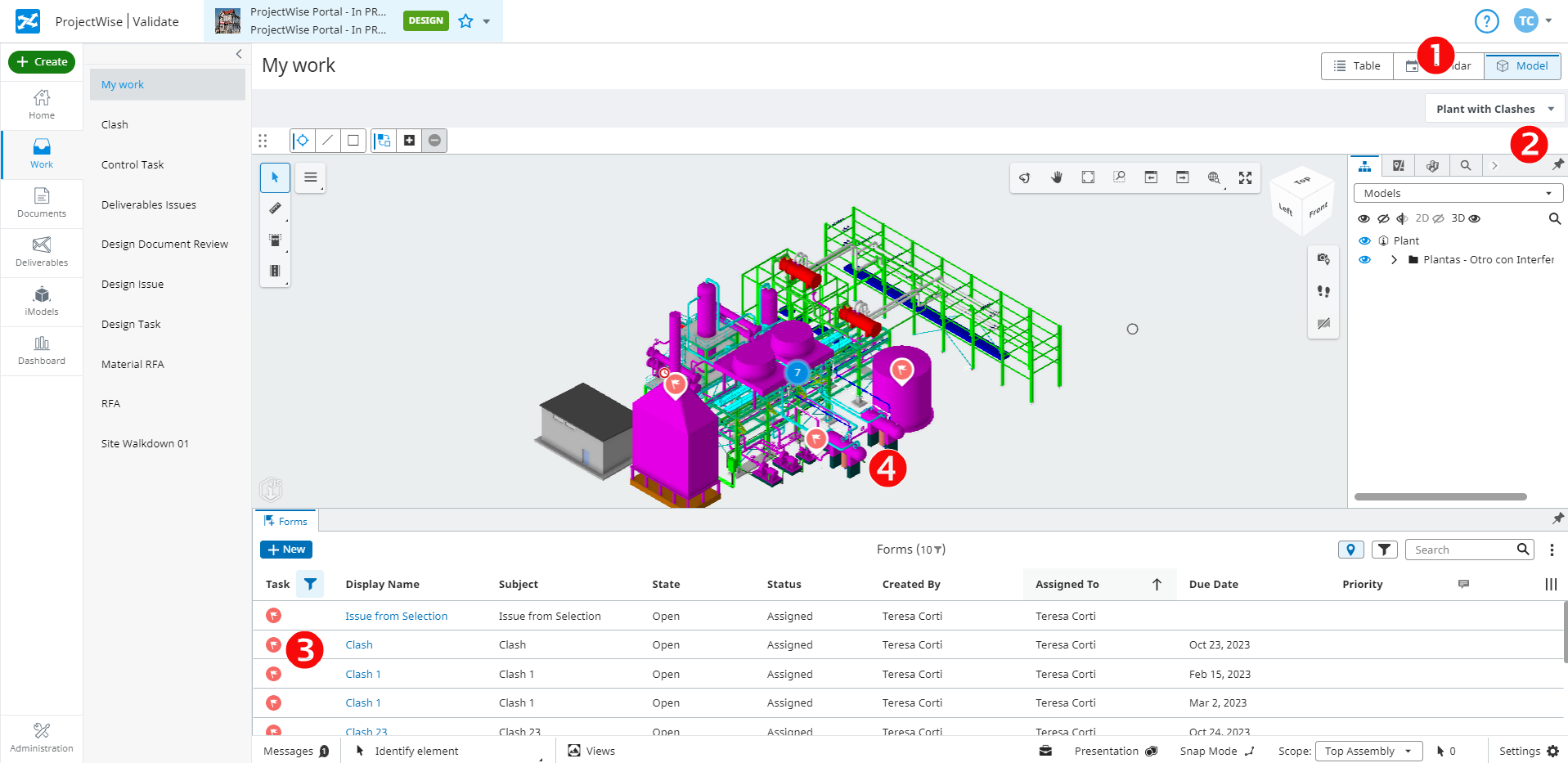Open the Plant with Clashes dropdown
The width and height of the screenshot is (1568, 763).
[x=1495, y=109]
